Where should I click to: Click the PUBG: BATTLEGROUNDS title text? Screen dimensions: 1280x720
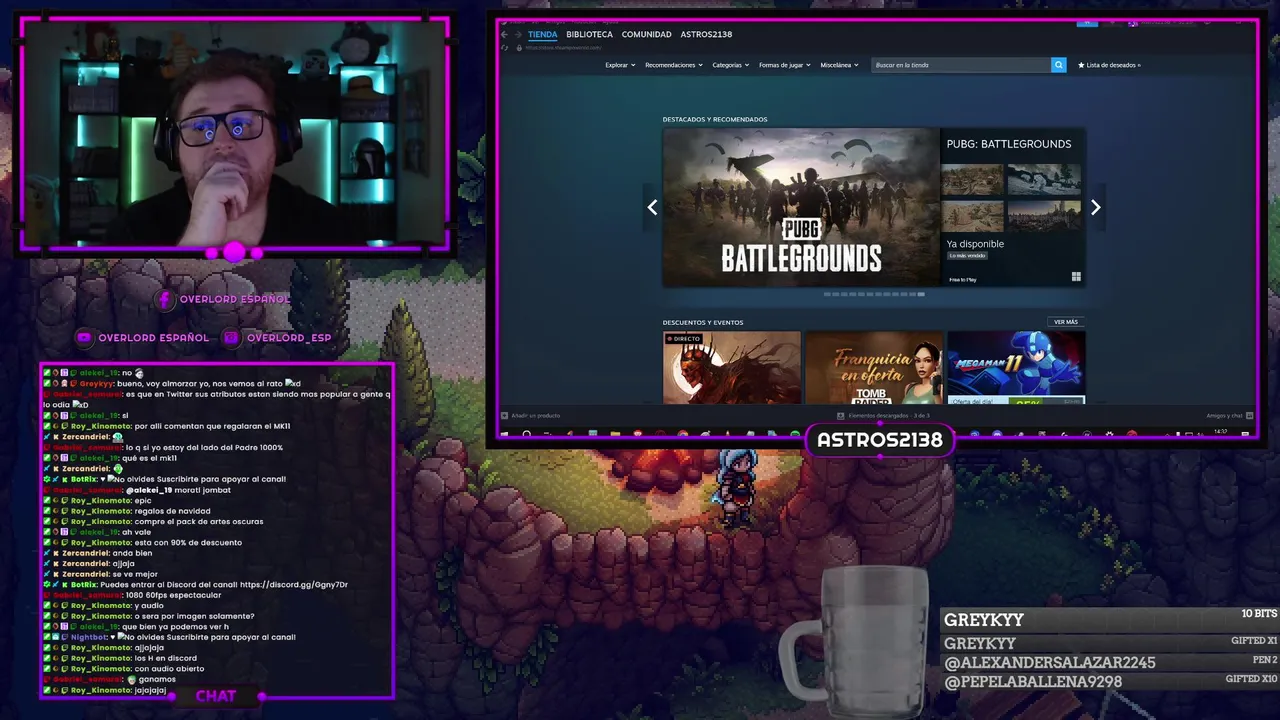(x=1009, y=144)
